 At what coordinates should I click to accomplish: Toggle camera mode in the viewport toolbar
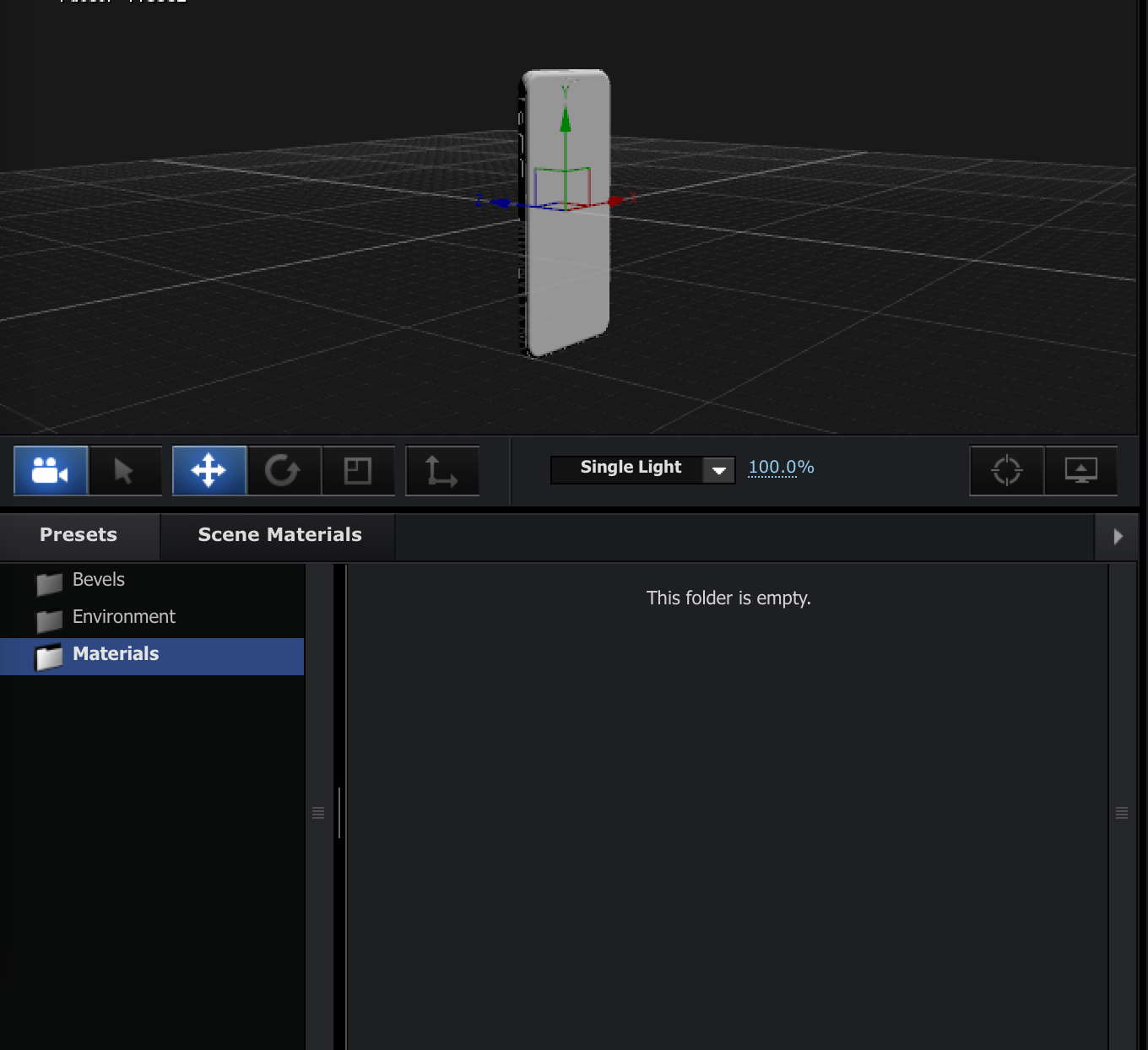coord(50,471)
